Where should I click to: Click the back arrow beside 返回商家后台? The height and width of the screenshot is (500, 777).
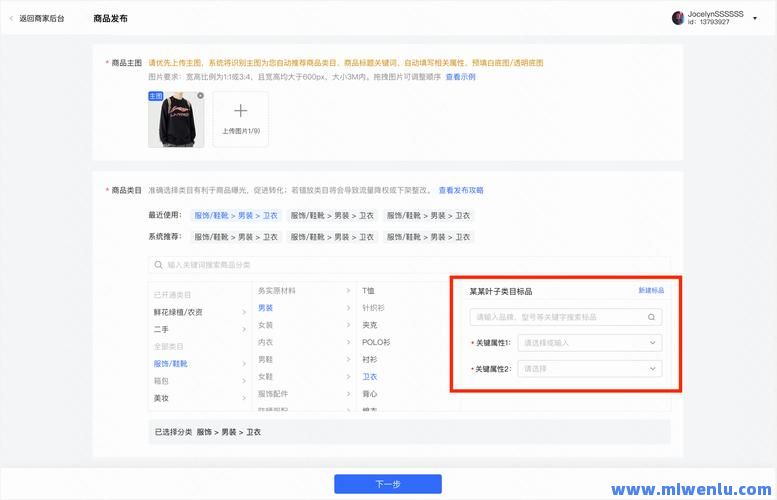point(11,18)
